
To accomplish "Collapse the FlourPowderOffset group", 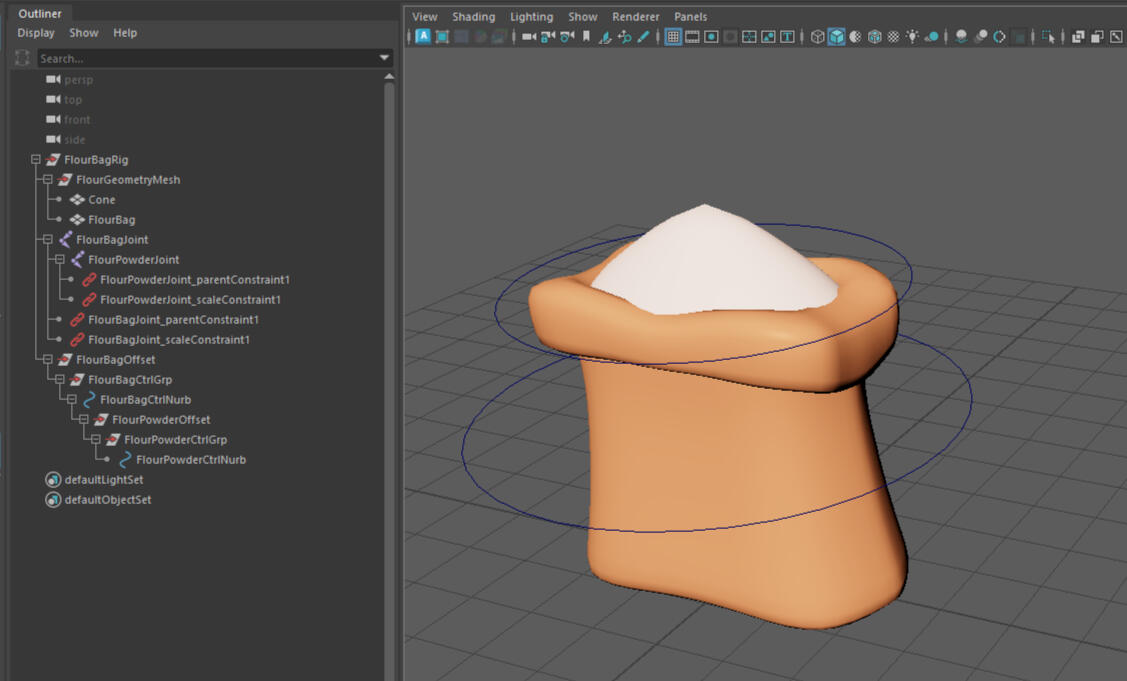I will coord(83,419).
